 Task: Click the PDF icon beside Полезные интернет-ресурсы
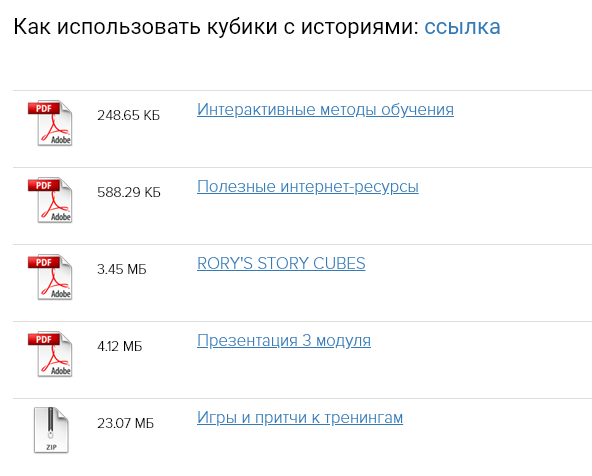50,200
